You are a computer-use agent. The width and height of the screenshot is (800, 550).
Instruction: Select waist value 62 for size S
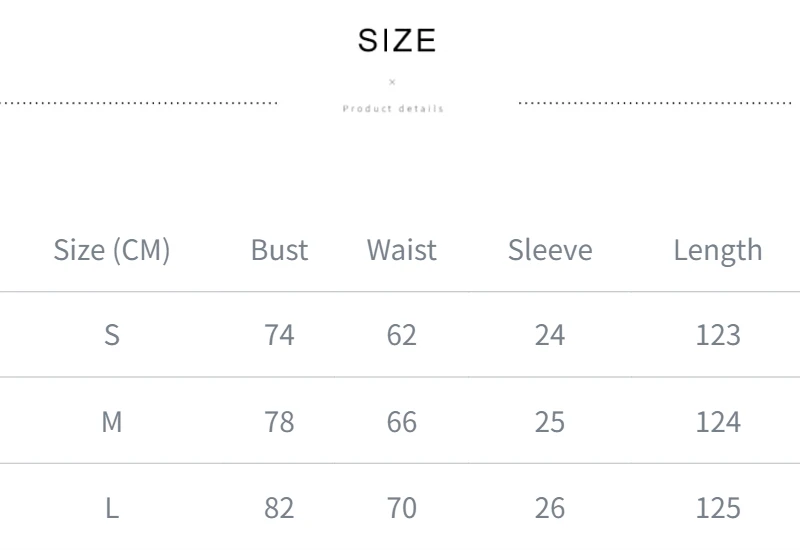pos(401,335)
